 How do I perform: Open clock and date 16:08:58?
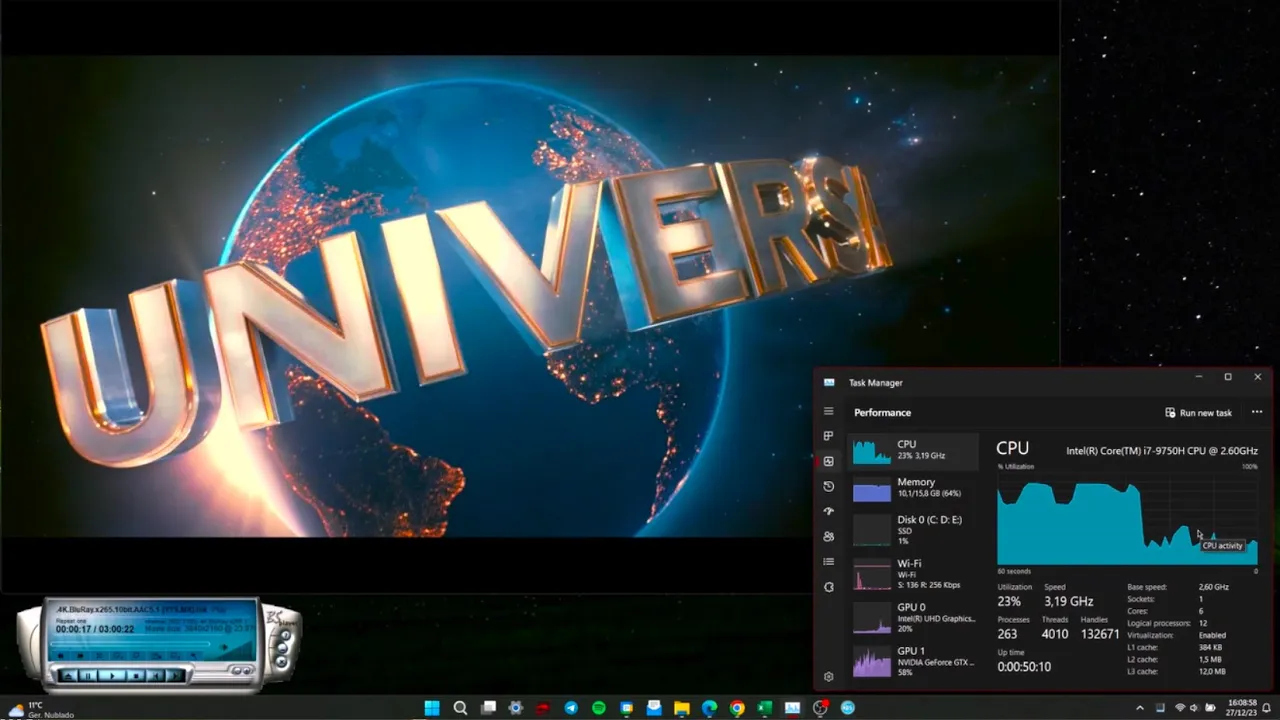pyautogui.click(x=1243, y=708)
